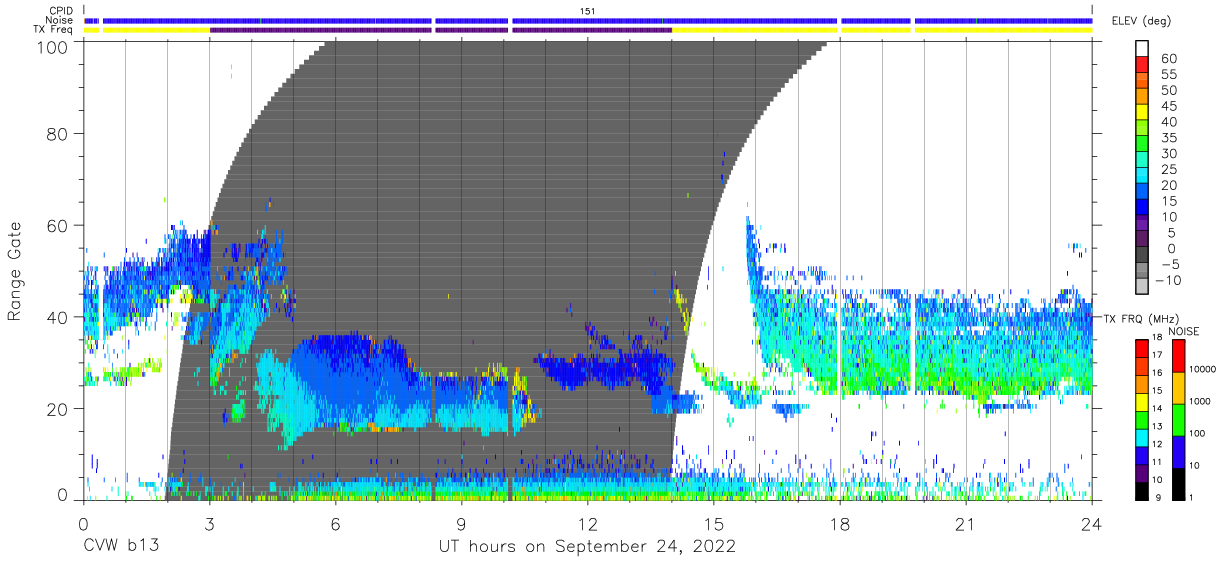Image resolution: width=1228 pixels, height=567 pixels.
Task: Select the red 17–18 swatch on the TX FRQ legend
Action: pos(1141,348)
